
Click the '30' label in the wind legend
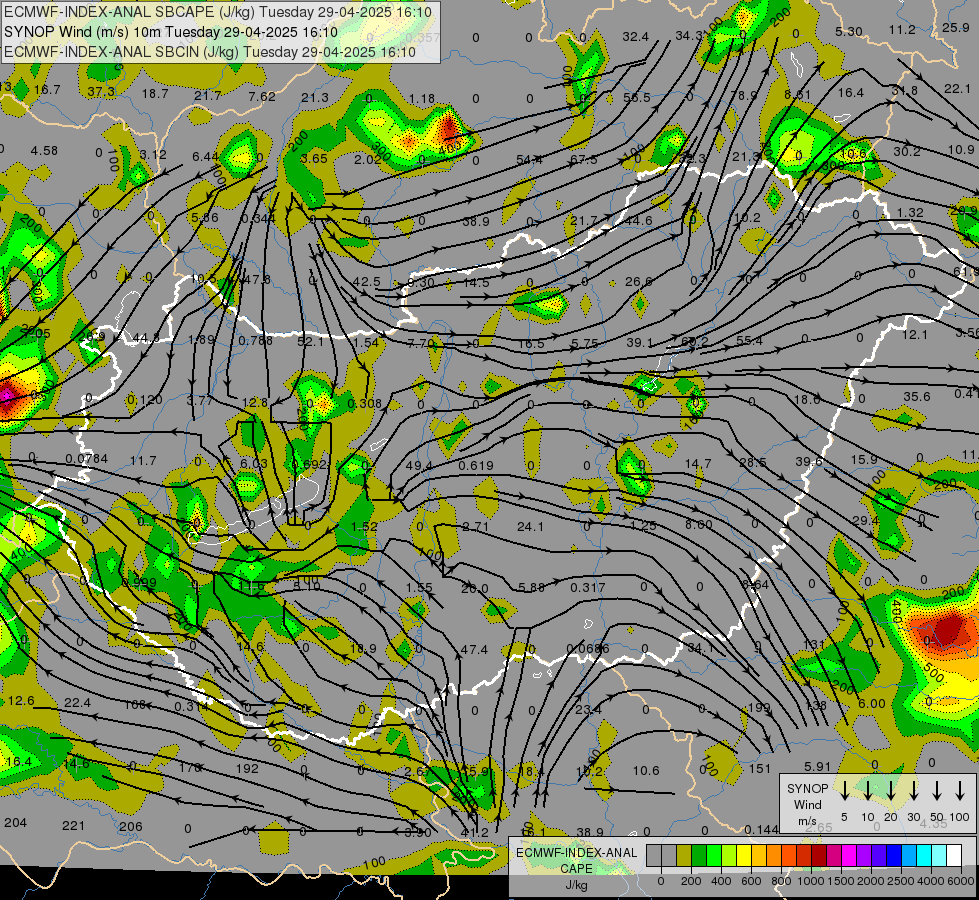pyautogui.click(x=913, y=817)
